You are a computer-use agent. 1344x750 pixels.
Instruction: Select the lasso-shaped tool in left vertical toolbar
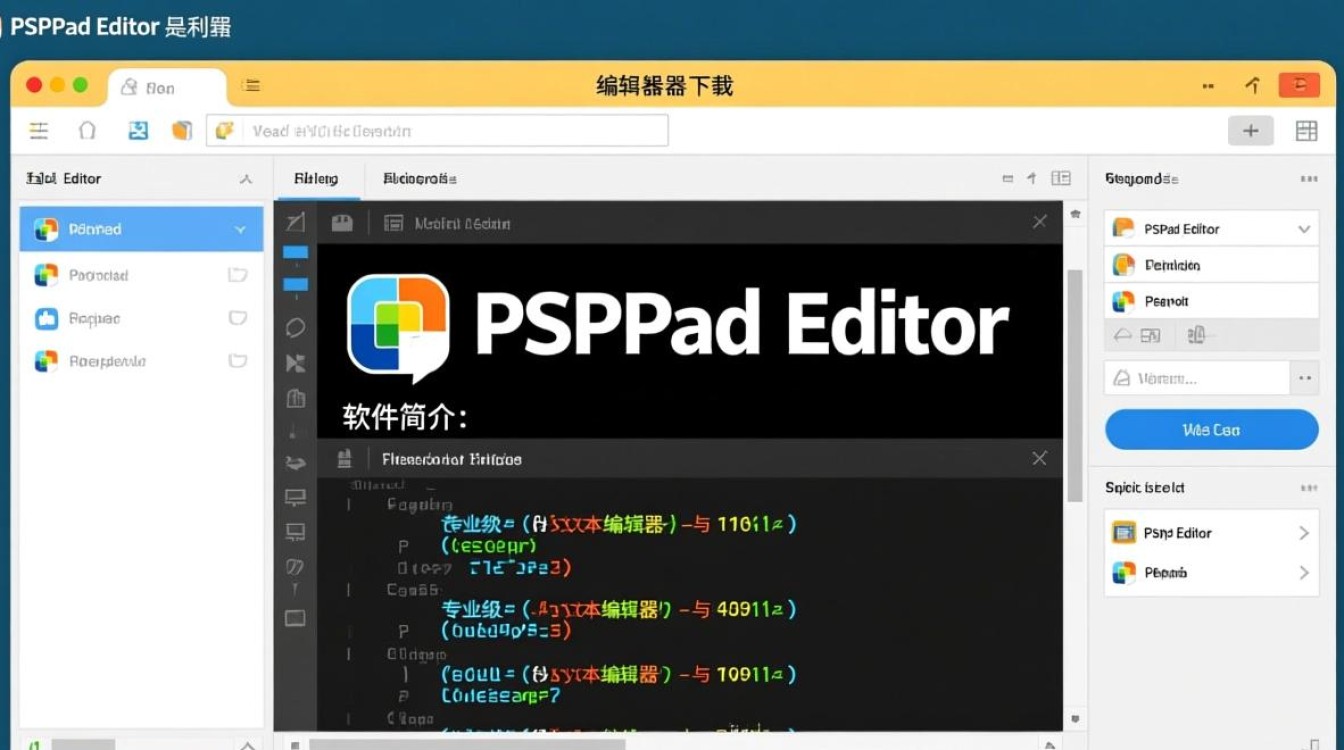click(294, 327)
